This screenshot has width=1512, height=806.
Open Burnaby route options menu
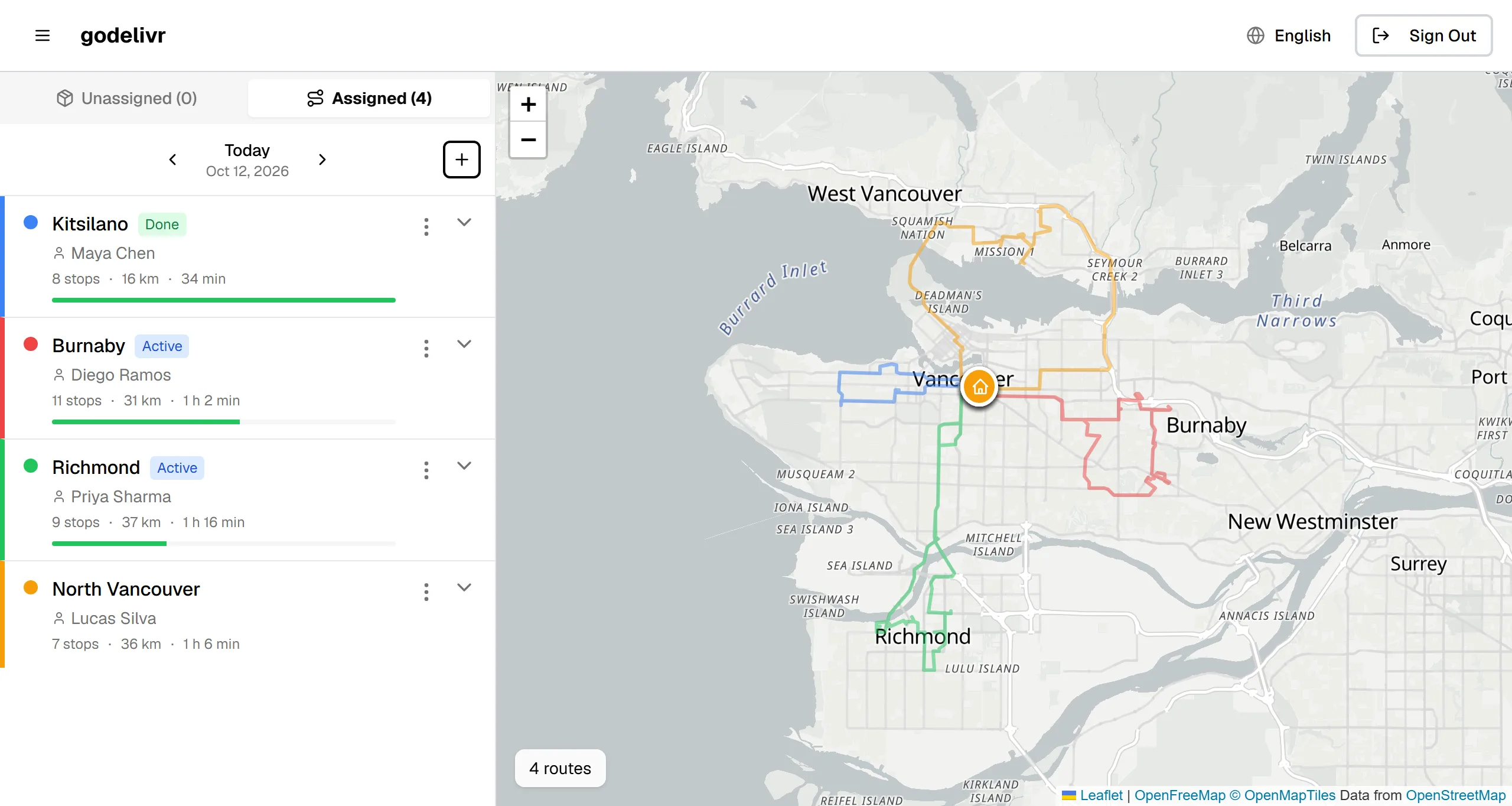(x=426, y=348)
